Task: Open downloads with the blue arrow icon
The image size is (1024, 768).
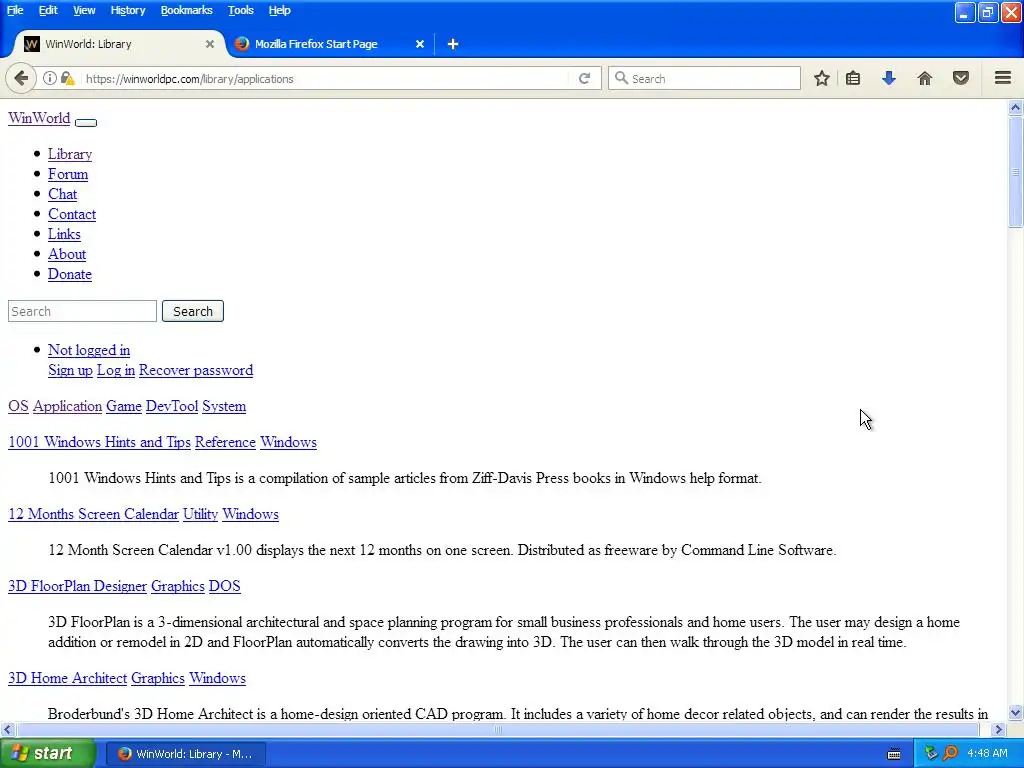Action: pyautogui.click(x=889, y=78)
